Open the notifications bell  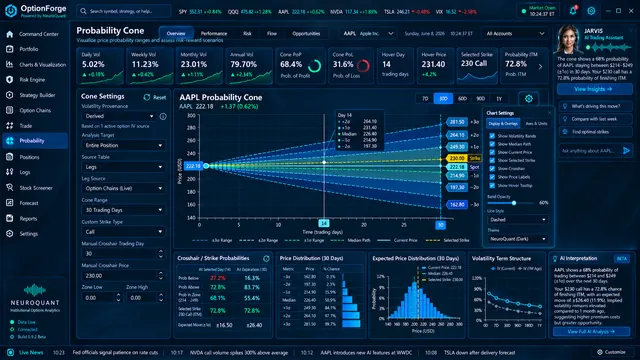pyautogui.click(x=573, y=11)
